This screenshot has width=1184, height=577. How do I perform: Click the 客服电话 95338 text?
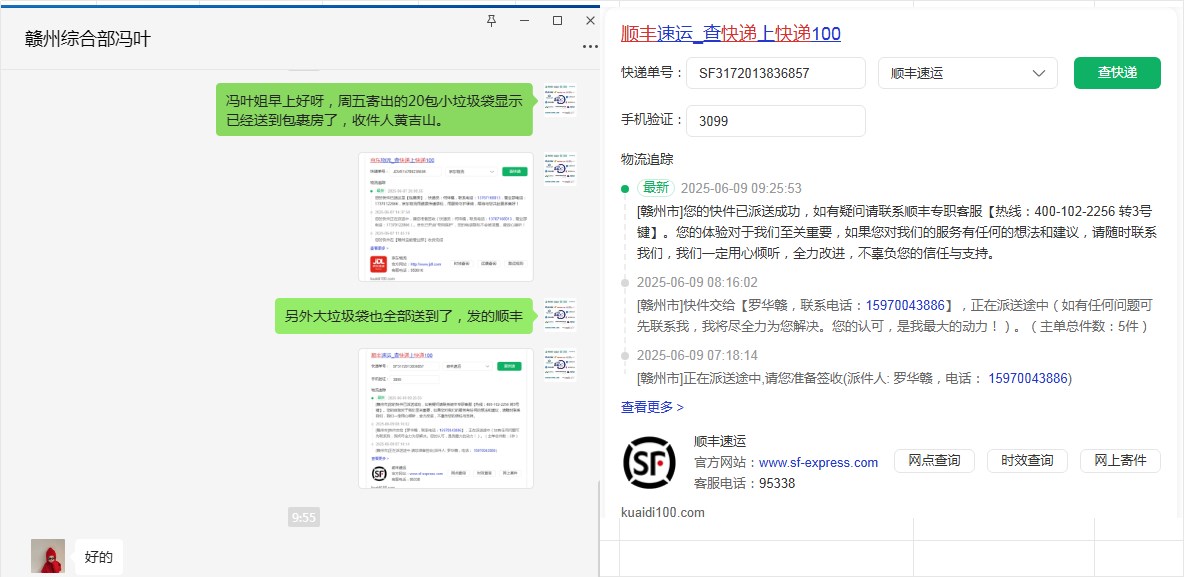click(x=744, y=483)
